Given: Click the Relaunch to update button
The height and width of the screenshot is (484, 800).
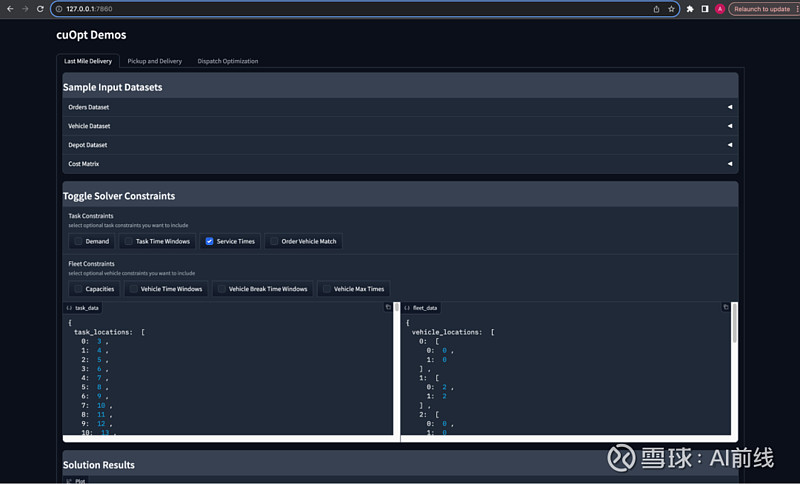Looking at the screenshot, I should tap(761, 9).
